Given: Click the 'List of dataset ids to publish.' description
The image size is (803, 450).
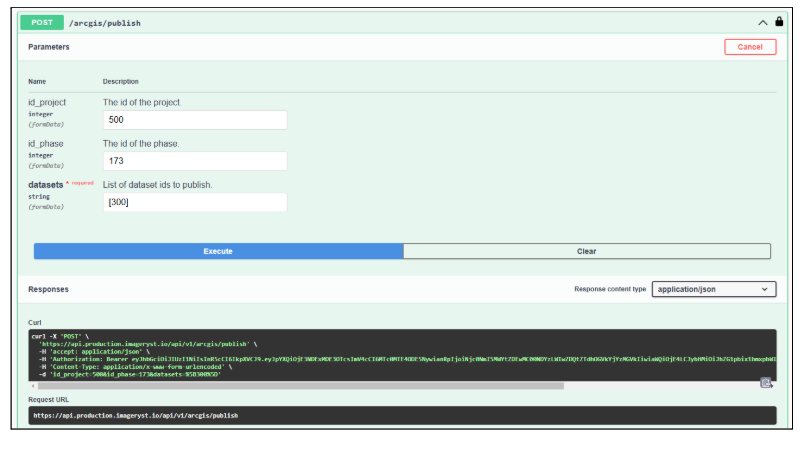Looking at the screenshot, I should [157, 185].
